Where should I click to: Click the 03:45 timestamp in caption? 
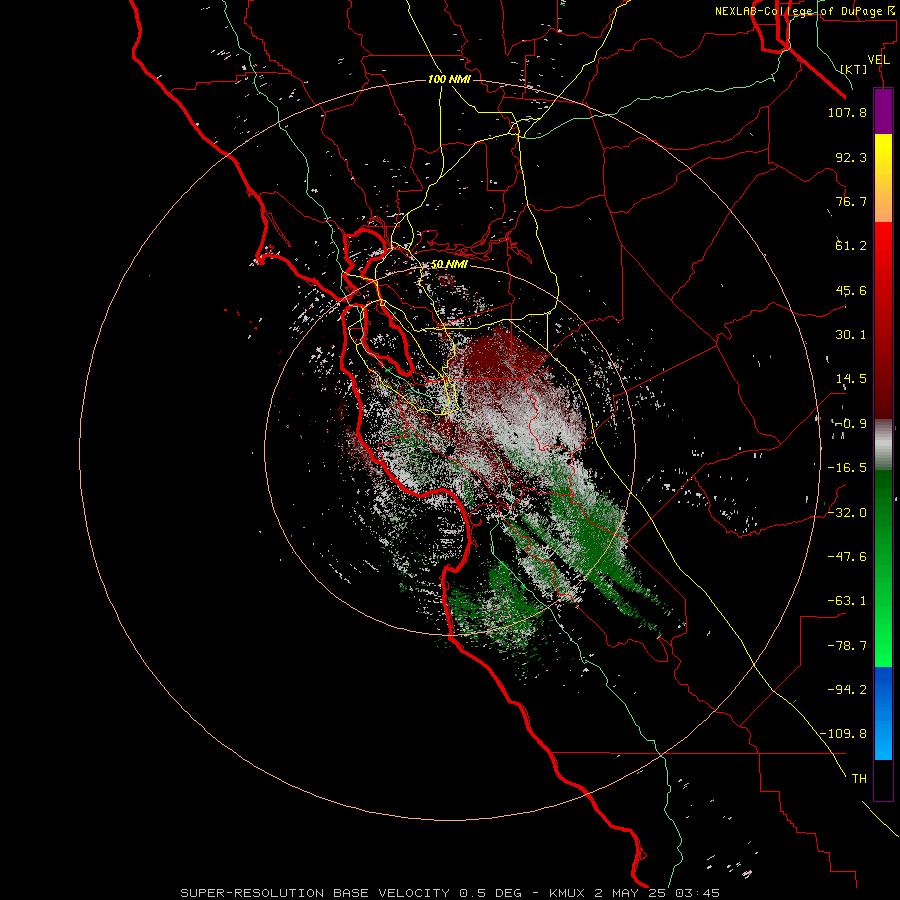point(697,893)
